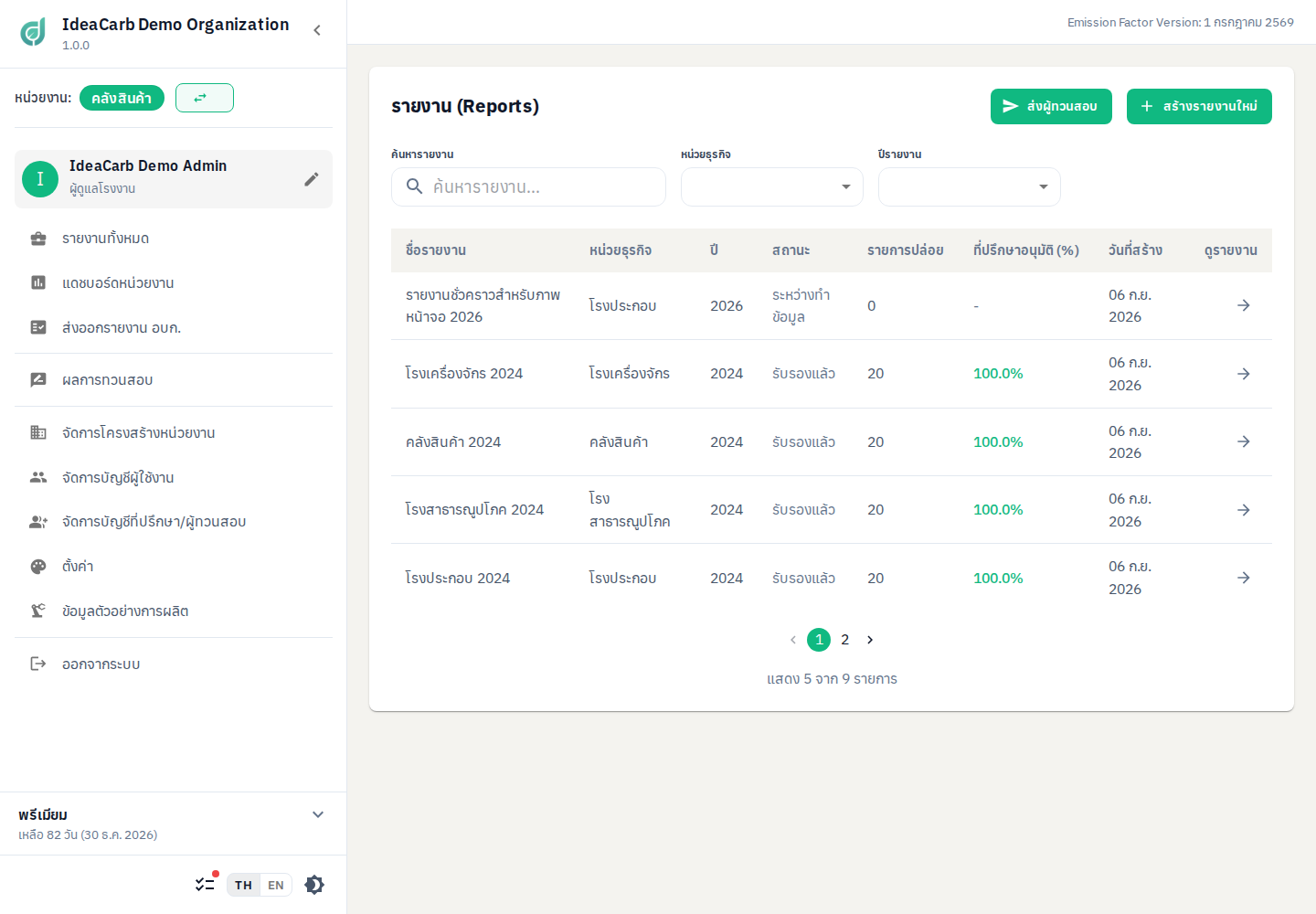Open จัดการบัญชีผู้ใช้งาน menu item
Viewport: 1316px width, 914px height.
tap(174, 477)
